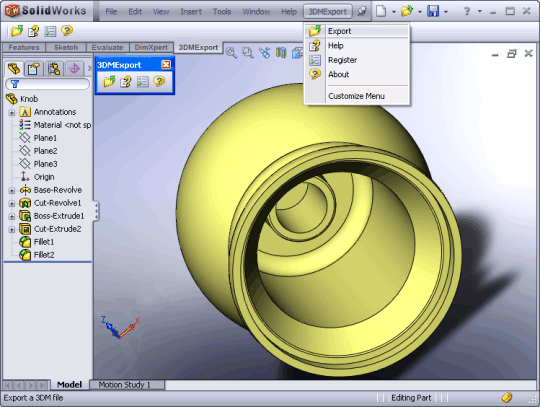
Task: Expand the Base-Revolve feature node
Action: (12, 190)
